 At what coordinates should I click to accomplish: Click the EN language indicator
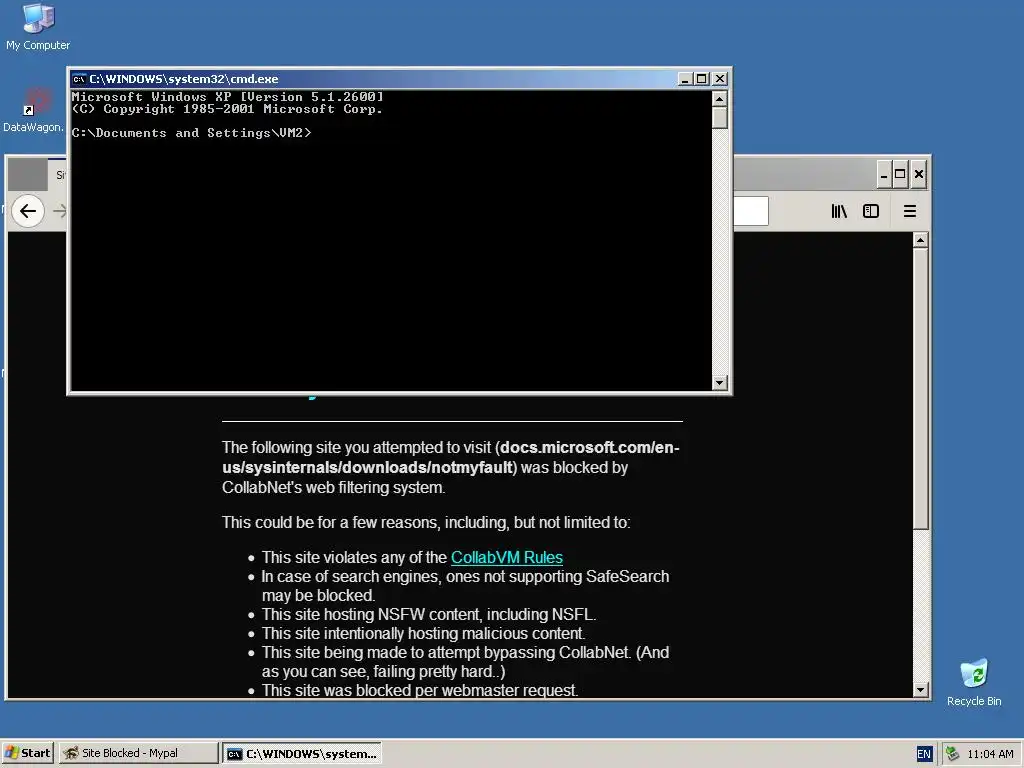point(923,754)
